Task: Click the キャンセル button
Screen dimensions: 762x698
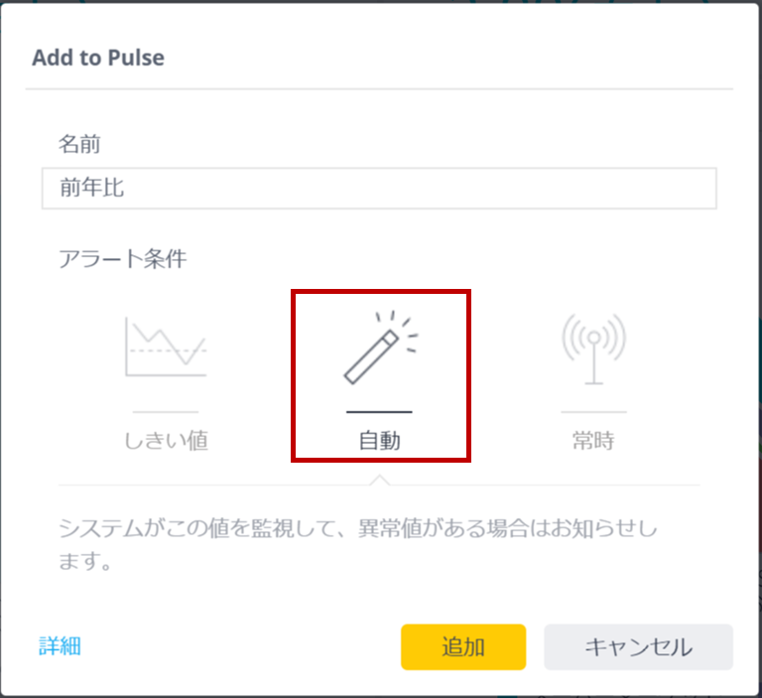Action: [638, 647]
